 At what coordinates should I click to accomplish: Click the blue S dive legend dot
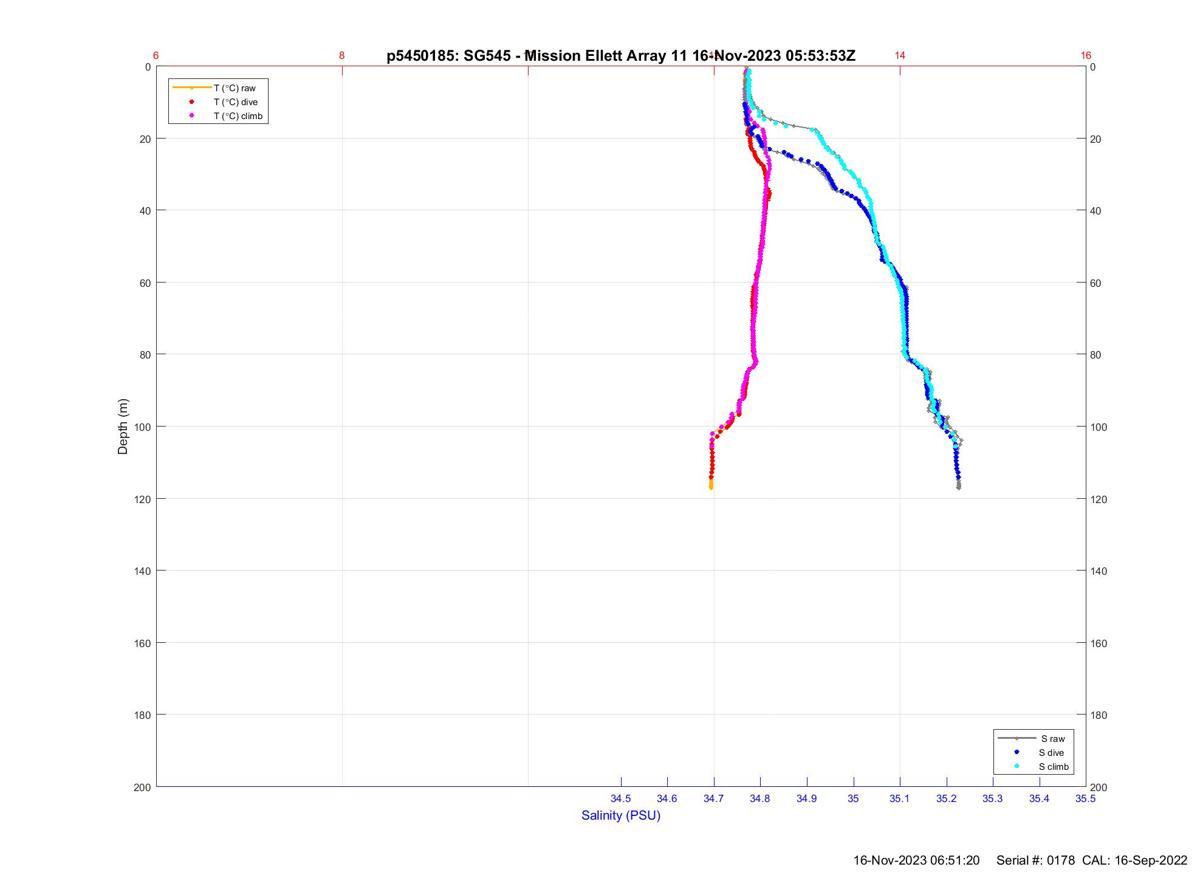pyautogui.click(x=1016, y=752)
